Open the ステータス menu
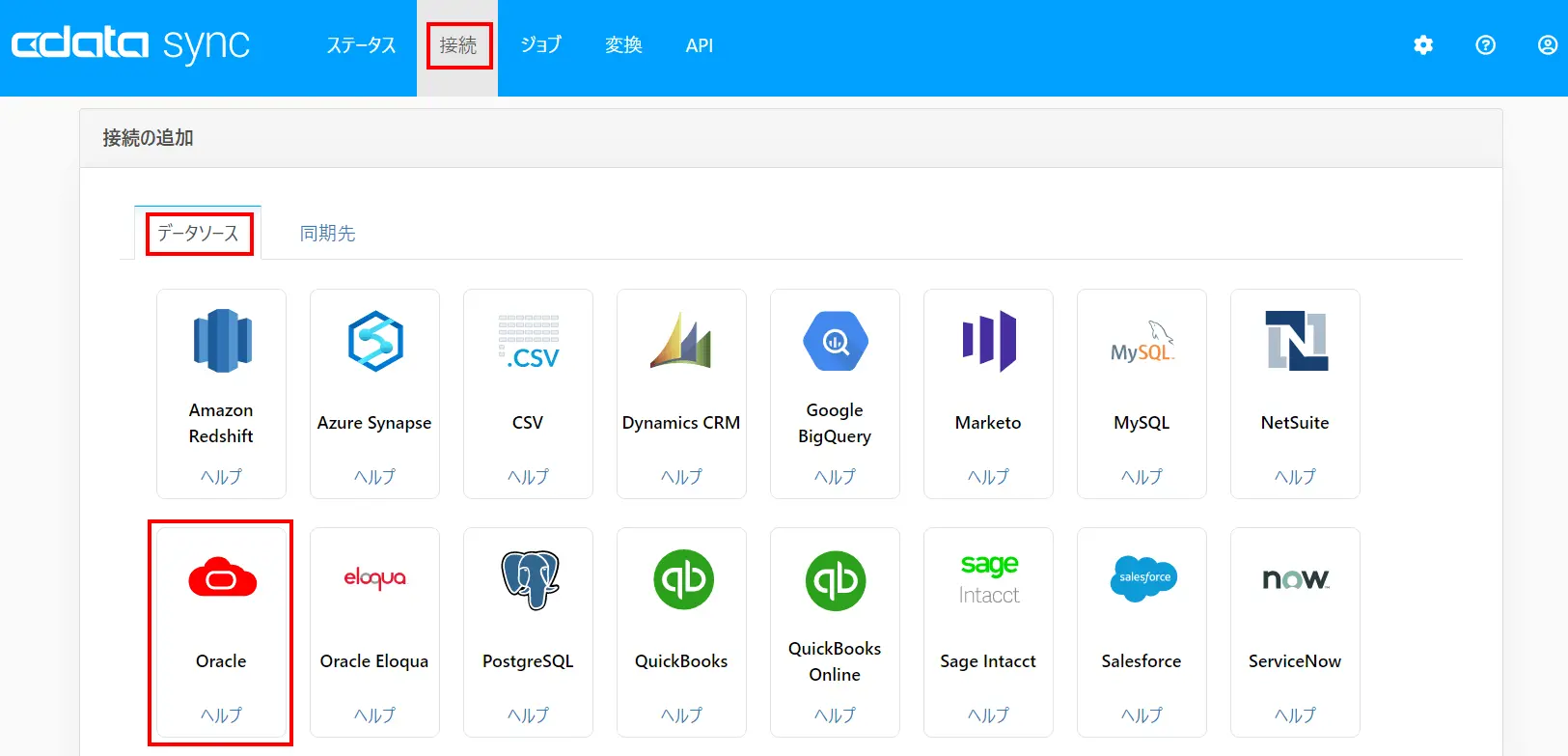The image size is (1568, 756). 361,45
